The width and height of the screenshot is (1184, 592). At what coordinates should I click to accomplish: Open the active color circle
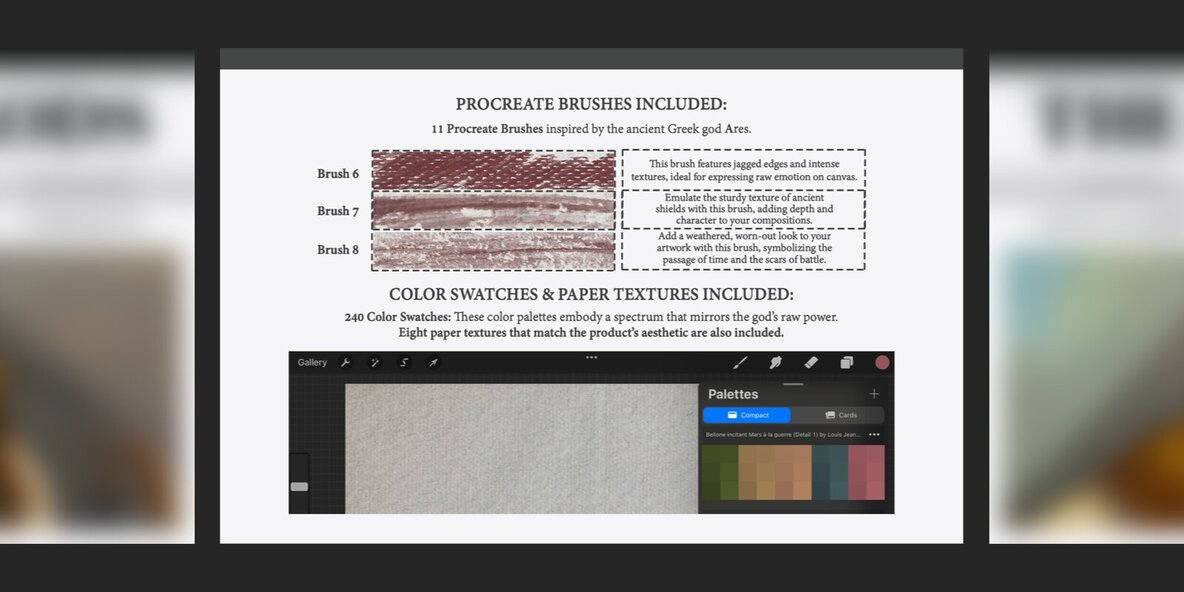[882, 363]
